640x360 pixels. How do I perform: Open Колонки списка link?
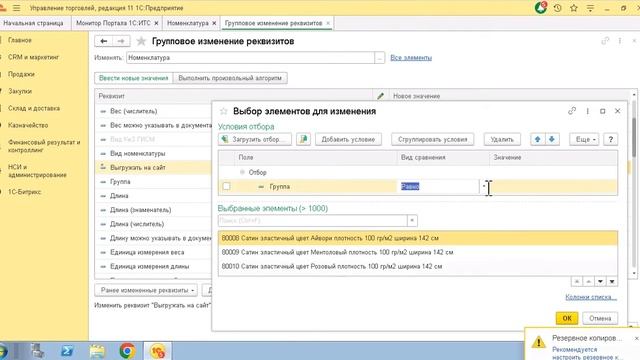click(x=591, y=297)
